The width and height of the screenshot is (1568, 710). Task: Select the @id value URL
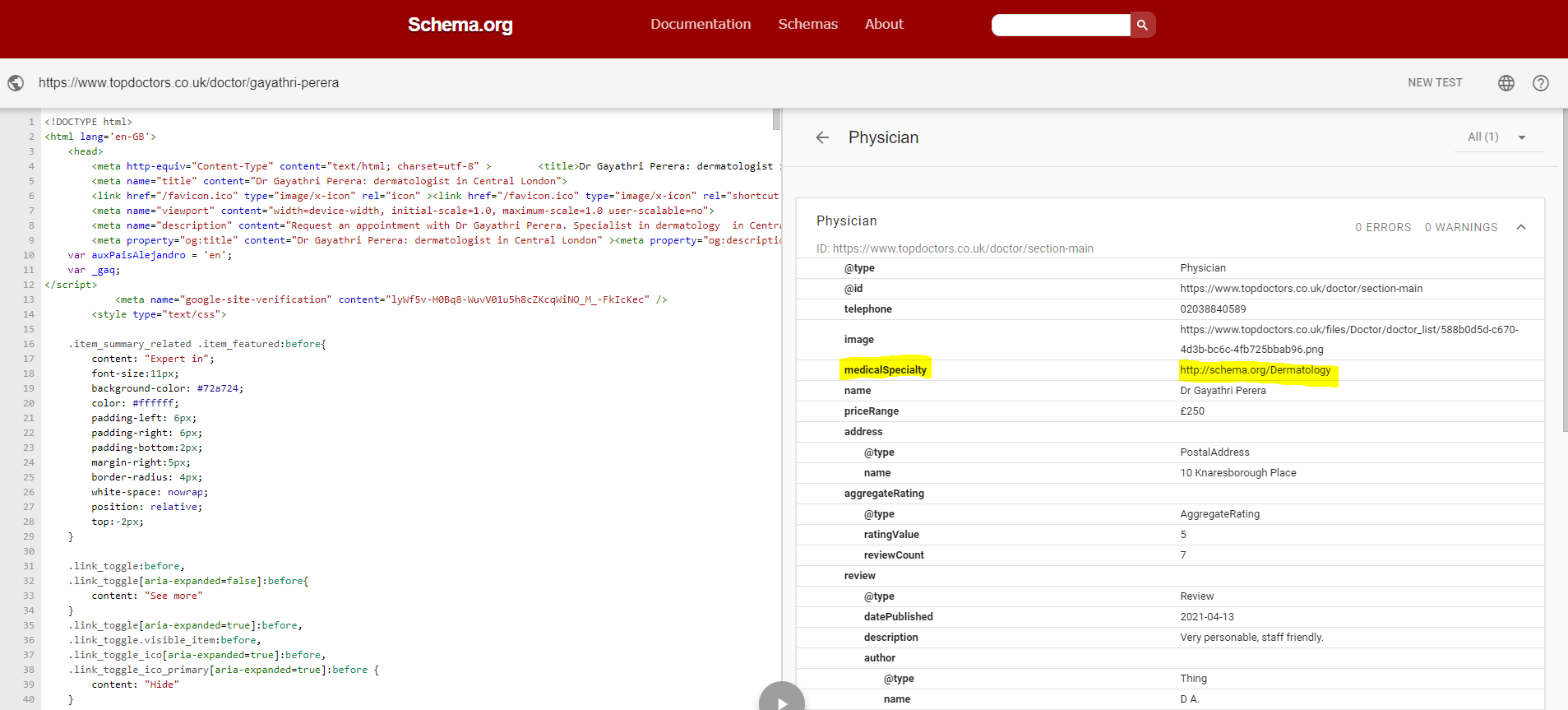coord(1301,289)
